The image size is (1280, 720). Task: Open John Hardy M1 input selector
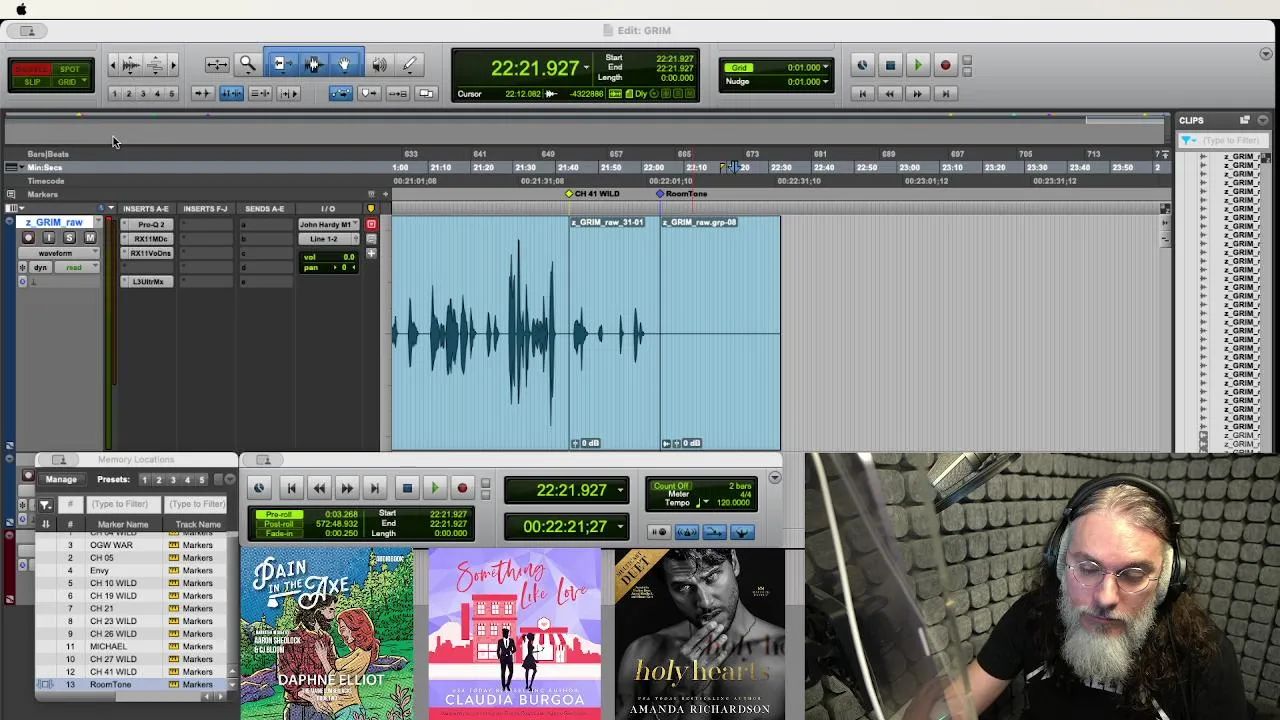(327, 224)
